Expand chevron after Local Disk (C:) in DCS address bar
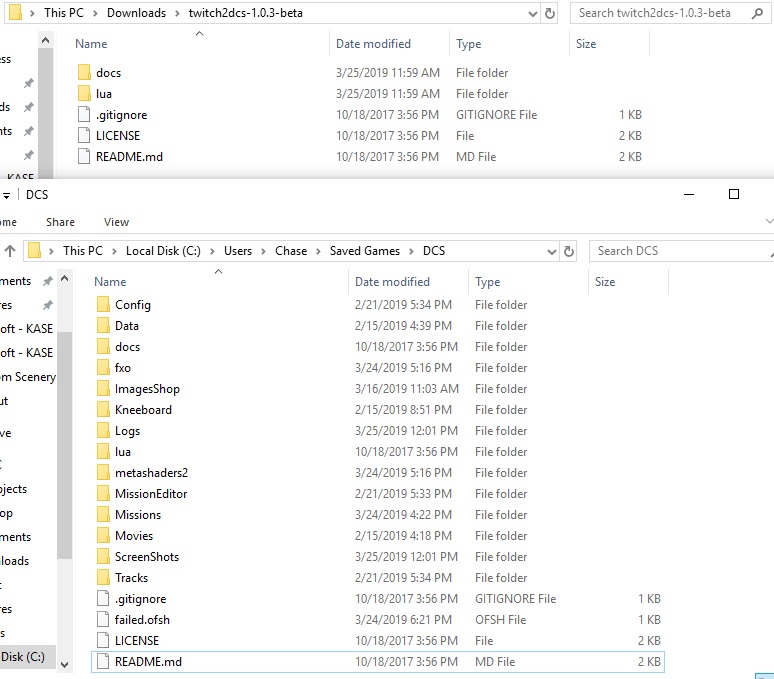The image size is (774, 679). click(x=212, y=251)
